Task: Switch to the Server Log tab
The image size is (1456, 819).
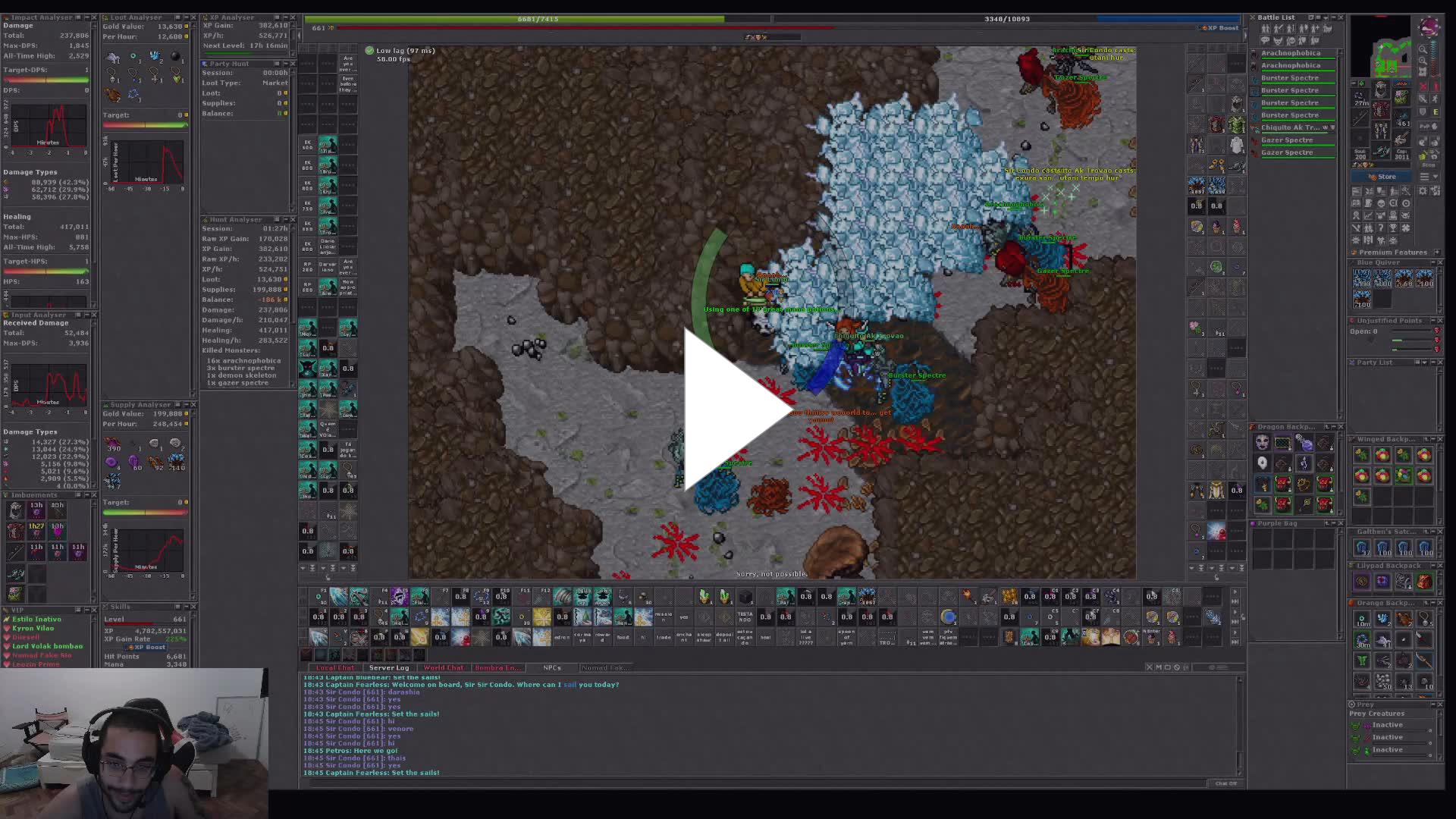Action: [x=388, y=667]
